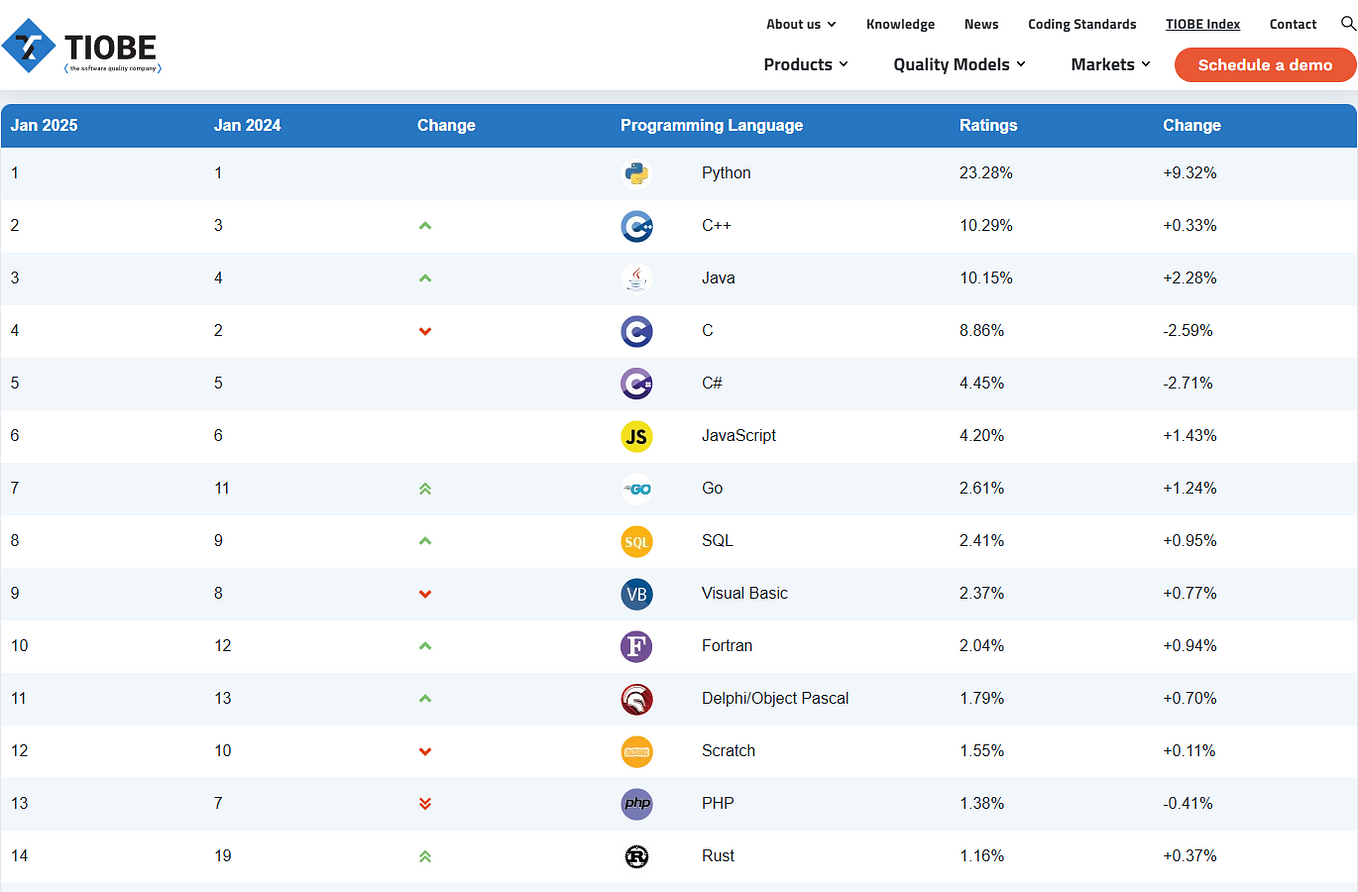
Task: Click the Delphi helmet icon
Action: (x=637, y=698)
